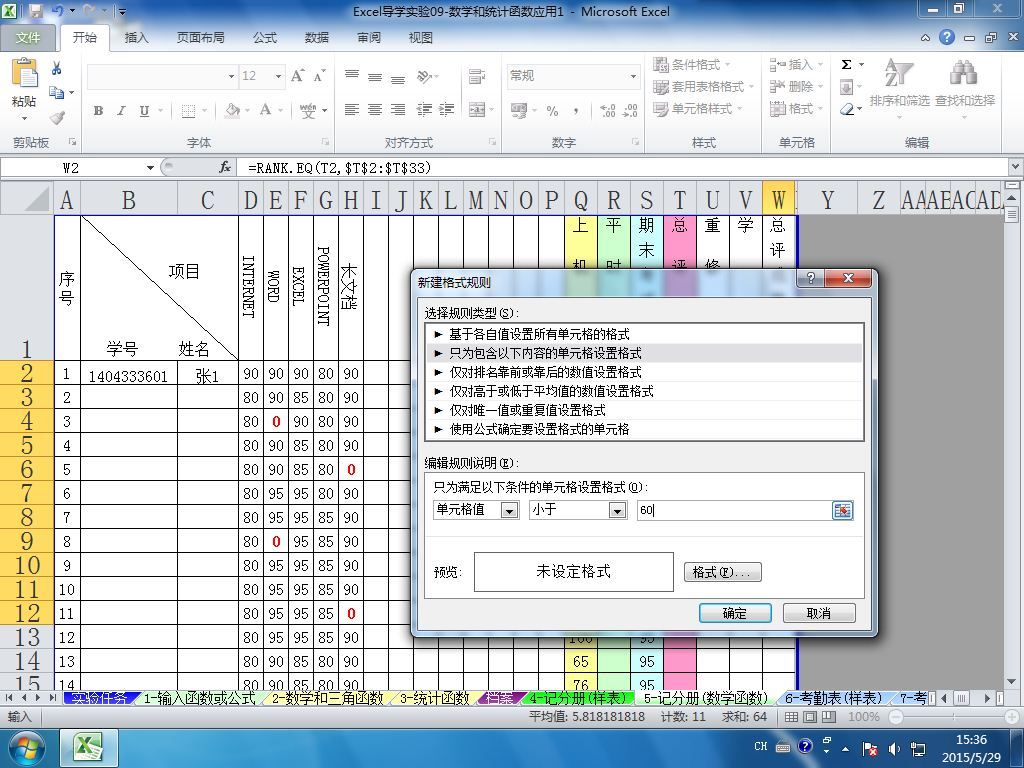Click the align text left icon
The image size is (1024, 768).
[x=351, y=110]
